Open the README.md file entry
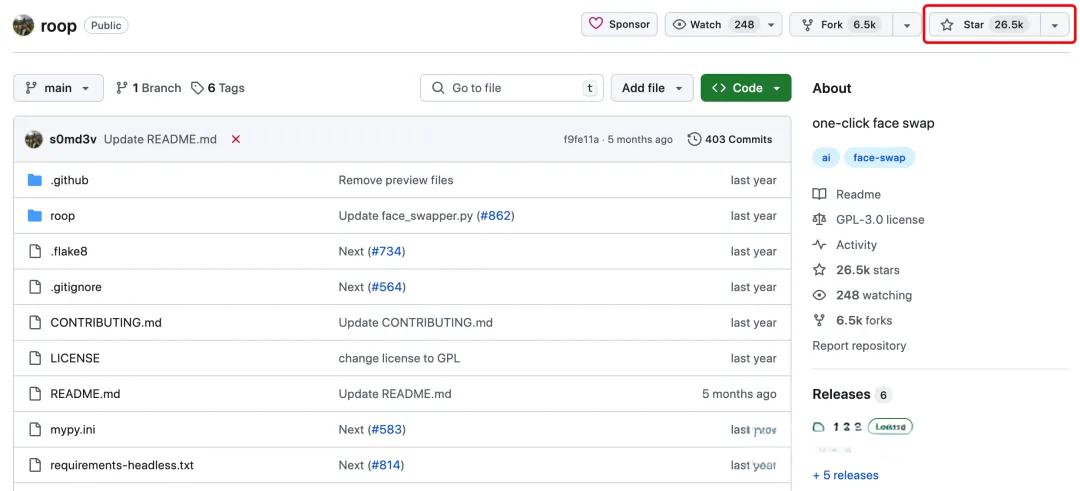Screen dimensions: 1080x491 click(x=85, y=394)
